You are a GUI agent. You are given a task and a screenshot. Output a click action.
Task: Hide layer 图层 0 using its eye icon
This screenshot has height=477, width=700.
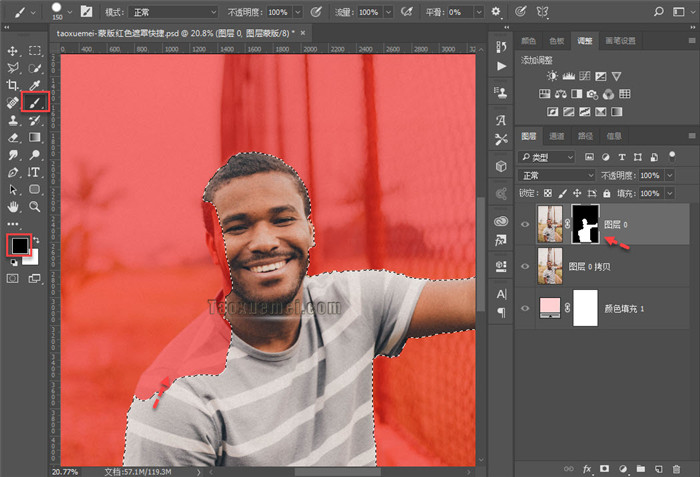point(526,226)
